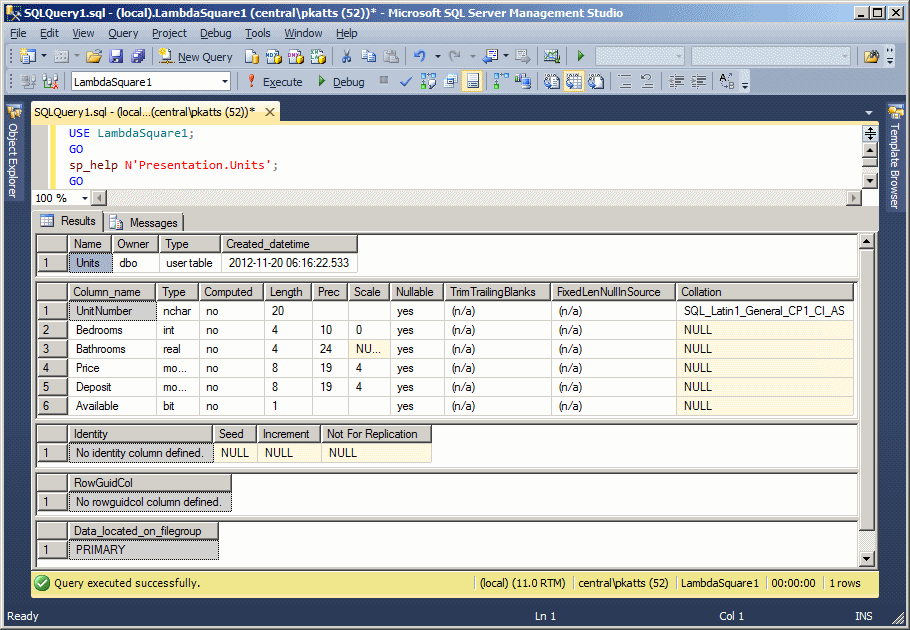Click the Undo arrow icon

[x=420, y=56]
